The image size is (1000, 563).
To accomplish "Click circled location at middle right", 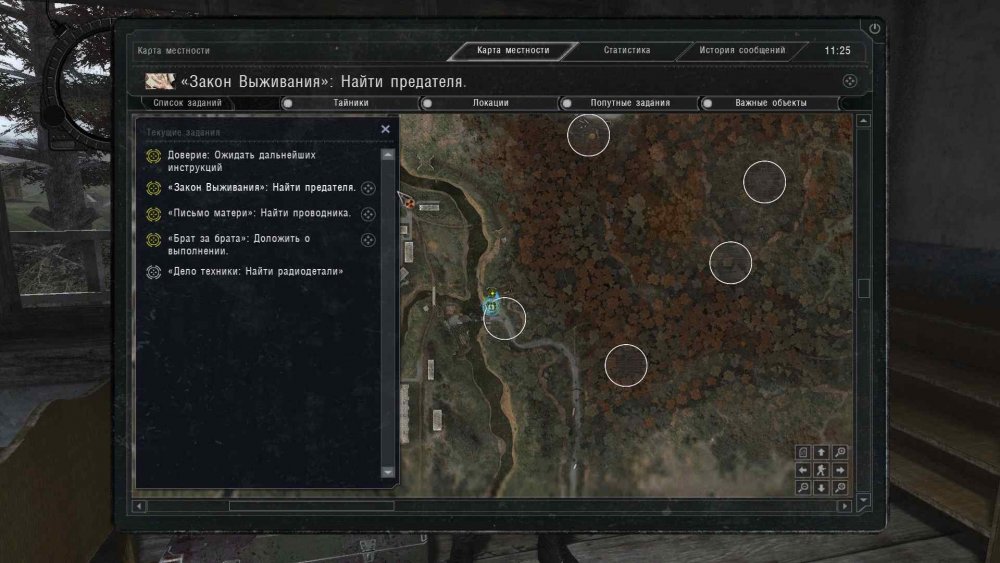I will (730, 263).
